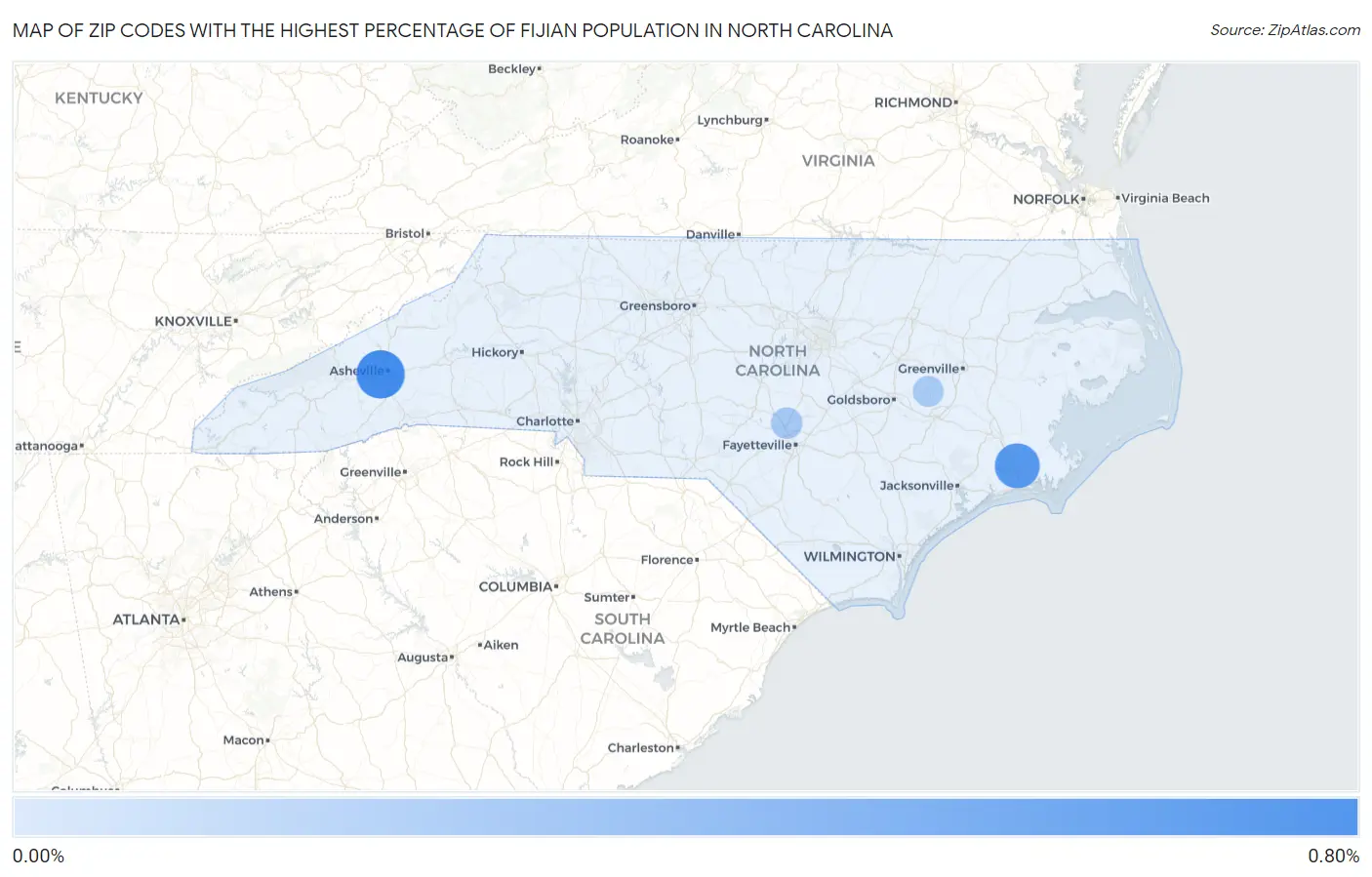Click the COLUMBIA city label
The image size is (1372, 877).
515,586
